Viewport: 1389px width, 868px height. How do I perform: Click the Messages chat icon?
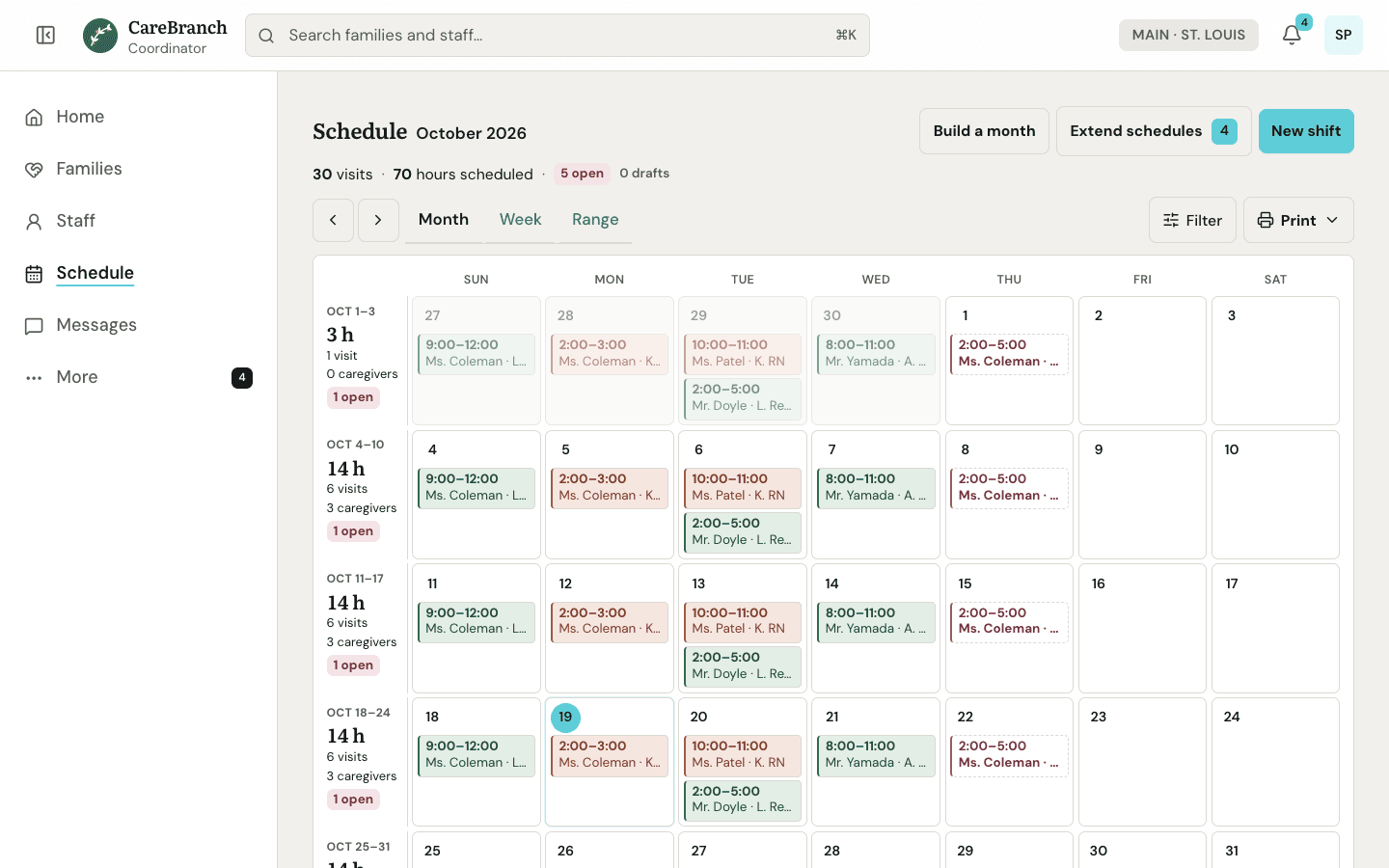pos(34,326)
